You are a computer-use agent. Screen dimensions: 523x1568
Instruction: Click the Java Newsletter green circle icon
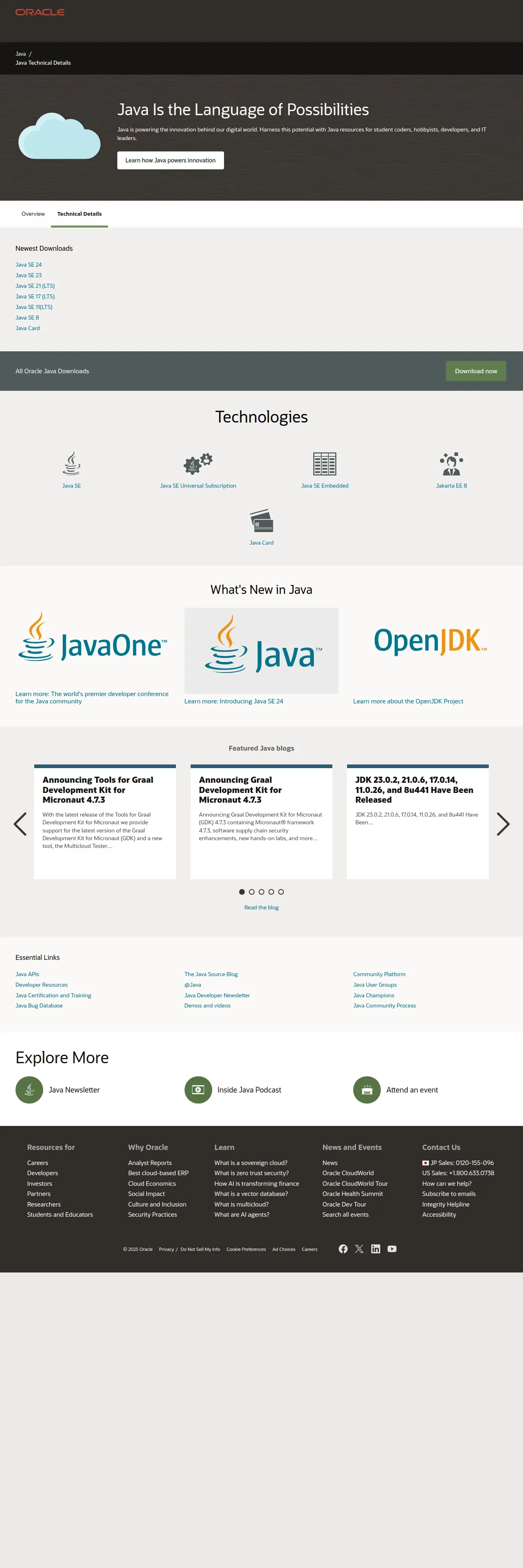click(29, 1090)
